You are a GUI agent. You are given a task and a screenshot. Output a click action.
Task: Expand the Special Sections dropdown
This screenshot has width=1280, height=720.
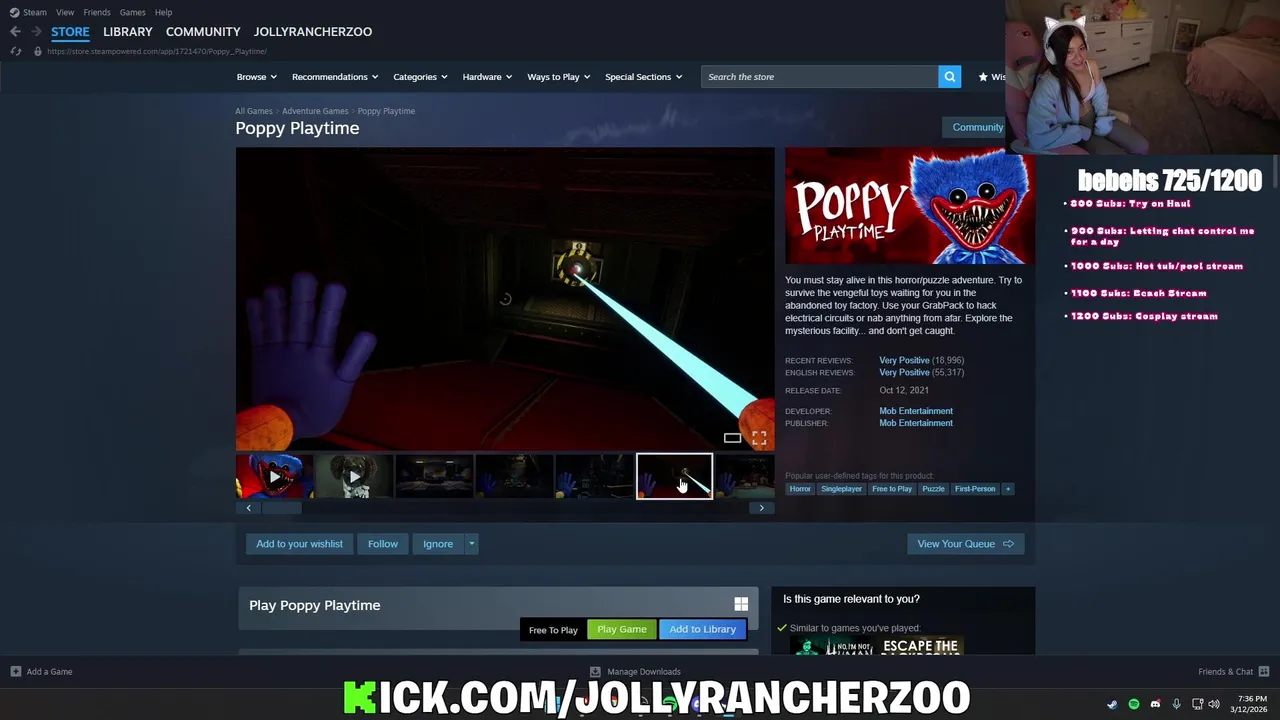tap(643, 77)
